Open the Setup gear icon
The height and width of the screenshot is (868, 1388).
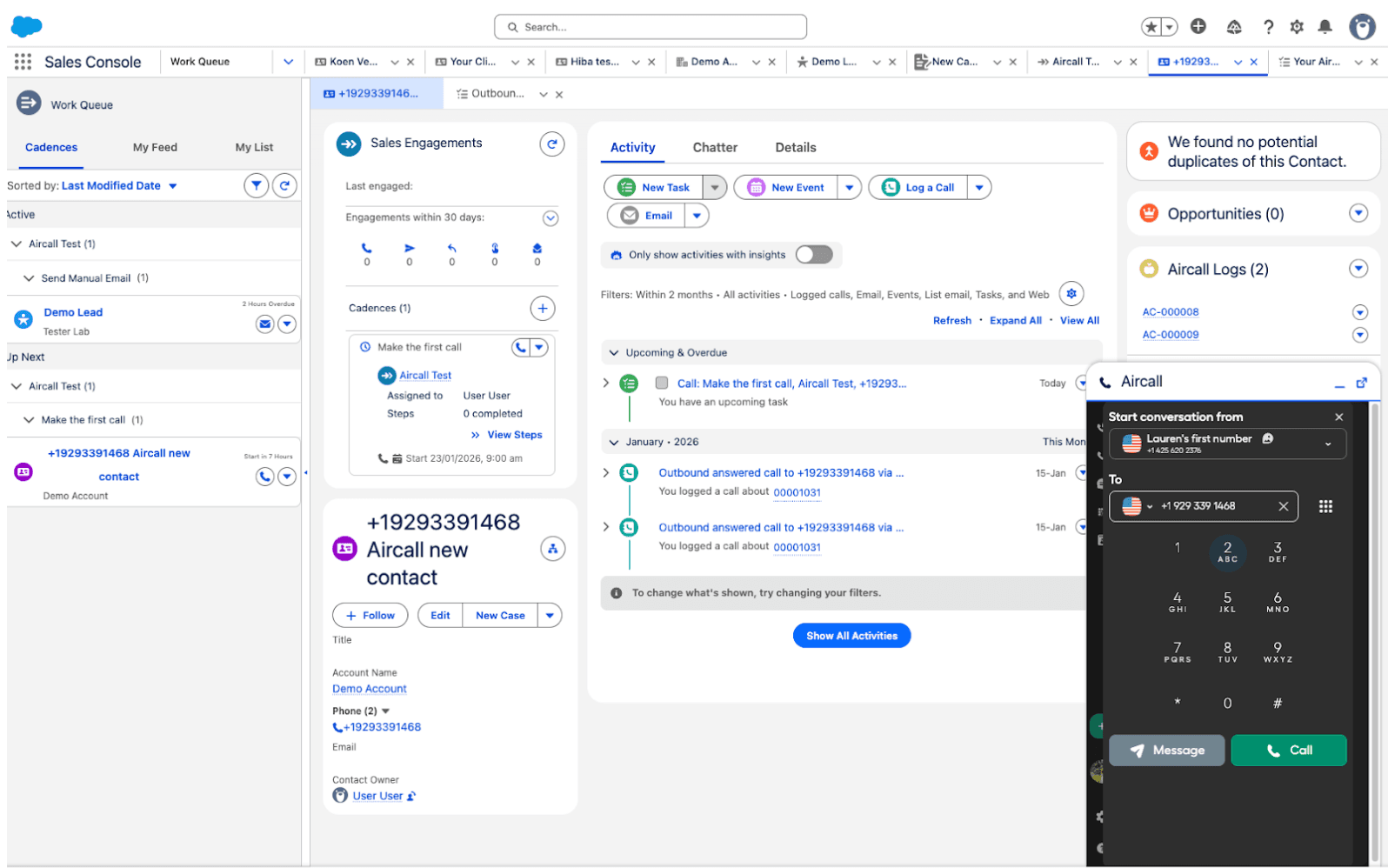[1297, 27]
